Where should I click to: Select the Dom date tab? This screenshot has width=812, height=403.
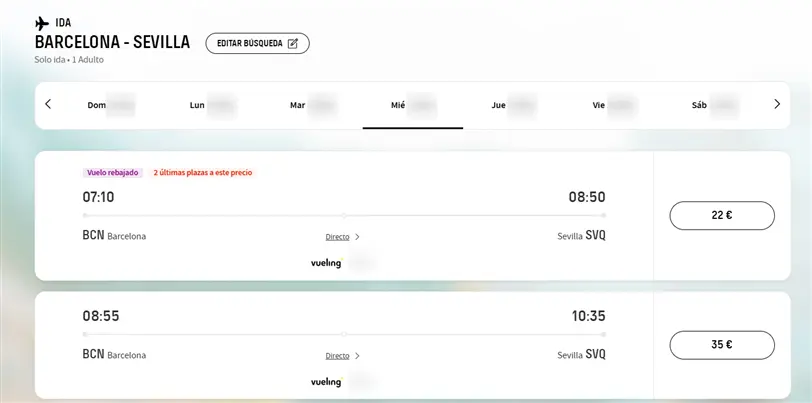(x=108, y=104)
